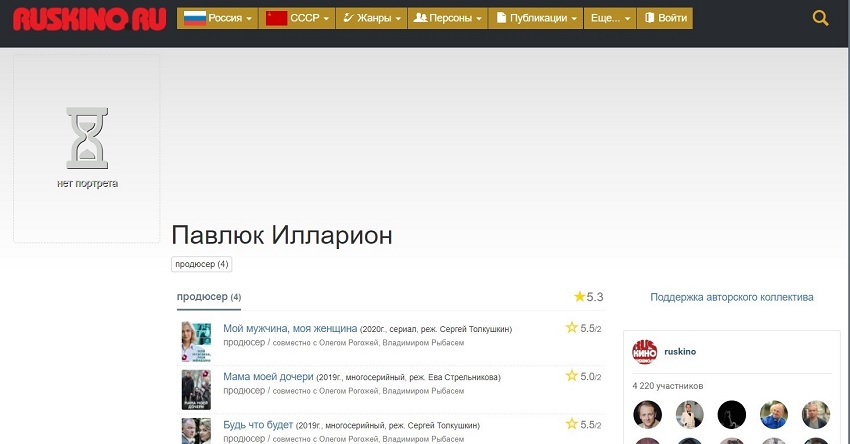
Task: Click the Жанры menu icon
Action: coord(349,18)
